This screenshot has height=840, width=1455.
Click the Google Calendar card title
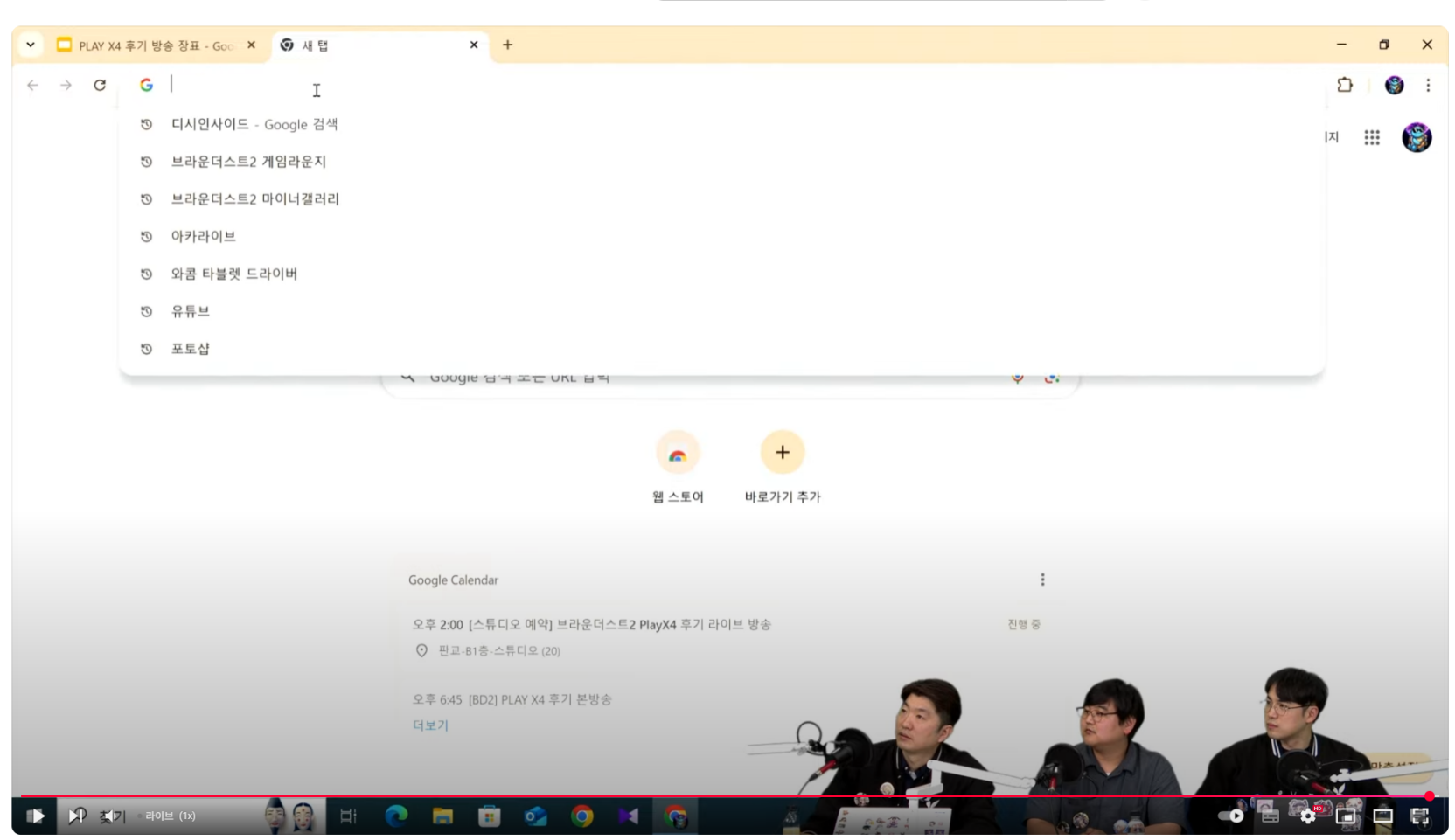tap(453, 580)
